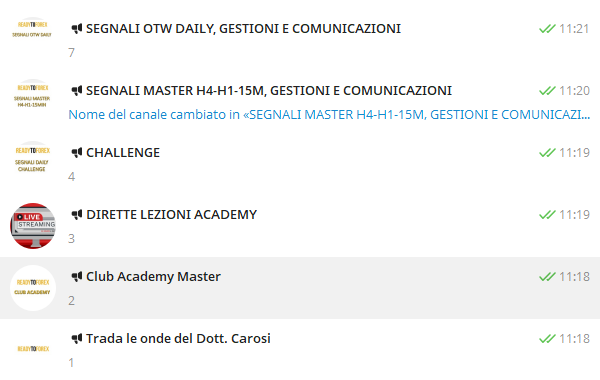Click megaphone icon beside DIRETTE LEZIONI ACADEMY
This screenshot has height=380, width=600.
coord(77,215)
